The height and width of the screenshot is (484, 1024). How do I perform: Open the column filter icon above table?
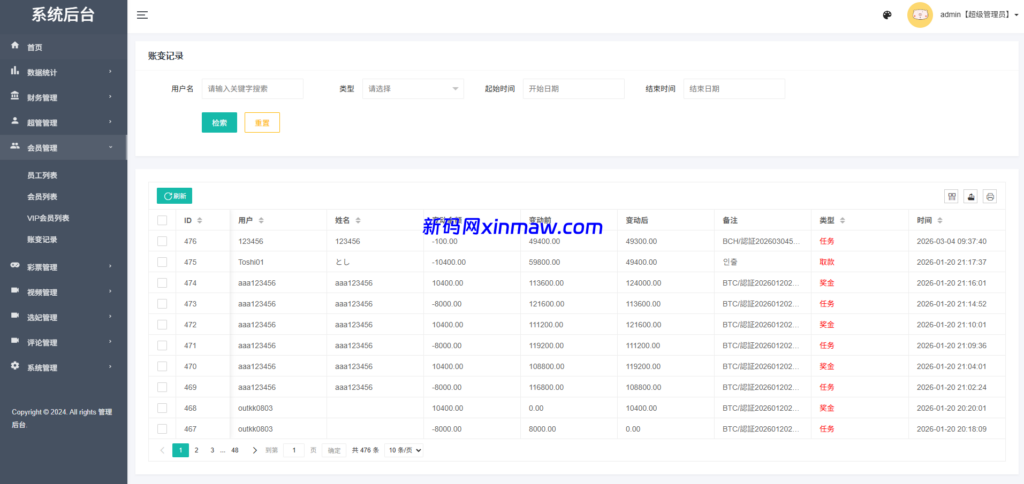952,196
